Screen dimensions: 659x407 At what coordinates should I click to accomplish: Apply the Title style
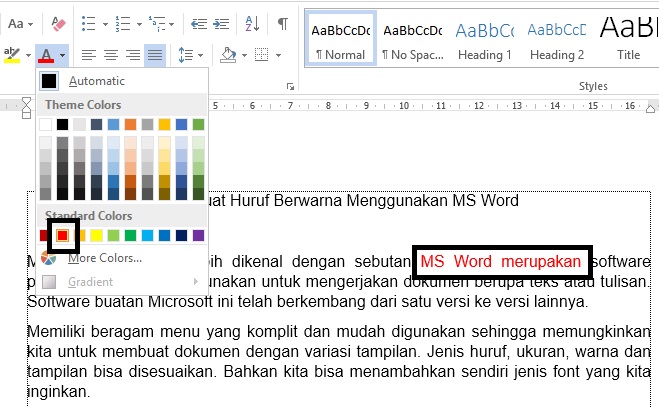coord(628,39)
